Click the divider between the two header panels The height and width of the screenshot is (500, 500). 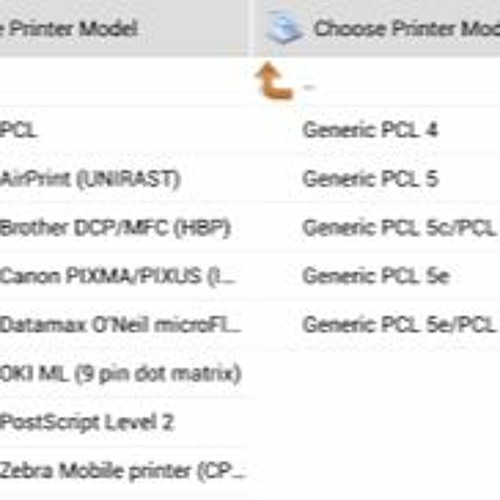(x=250, y=28)
